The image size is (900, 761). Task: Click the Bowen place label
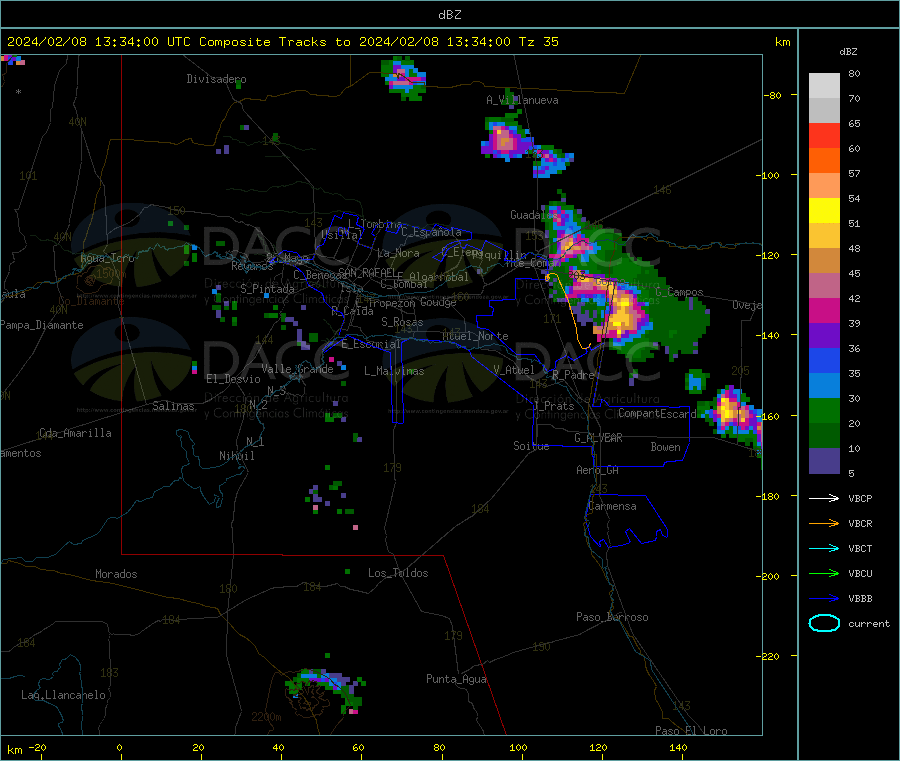coord(665,447)
